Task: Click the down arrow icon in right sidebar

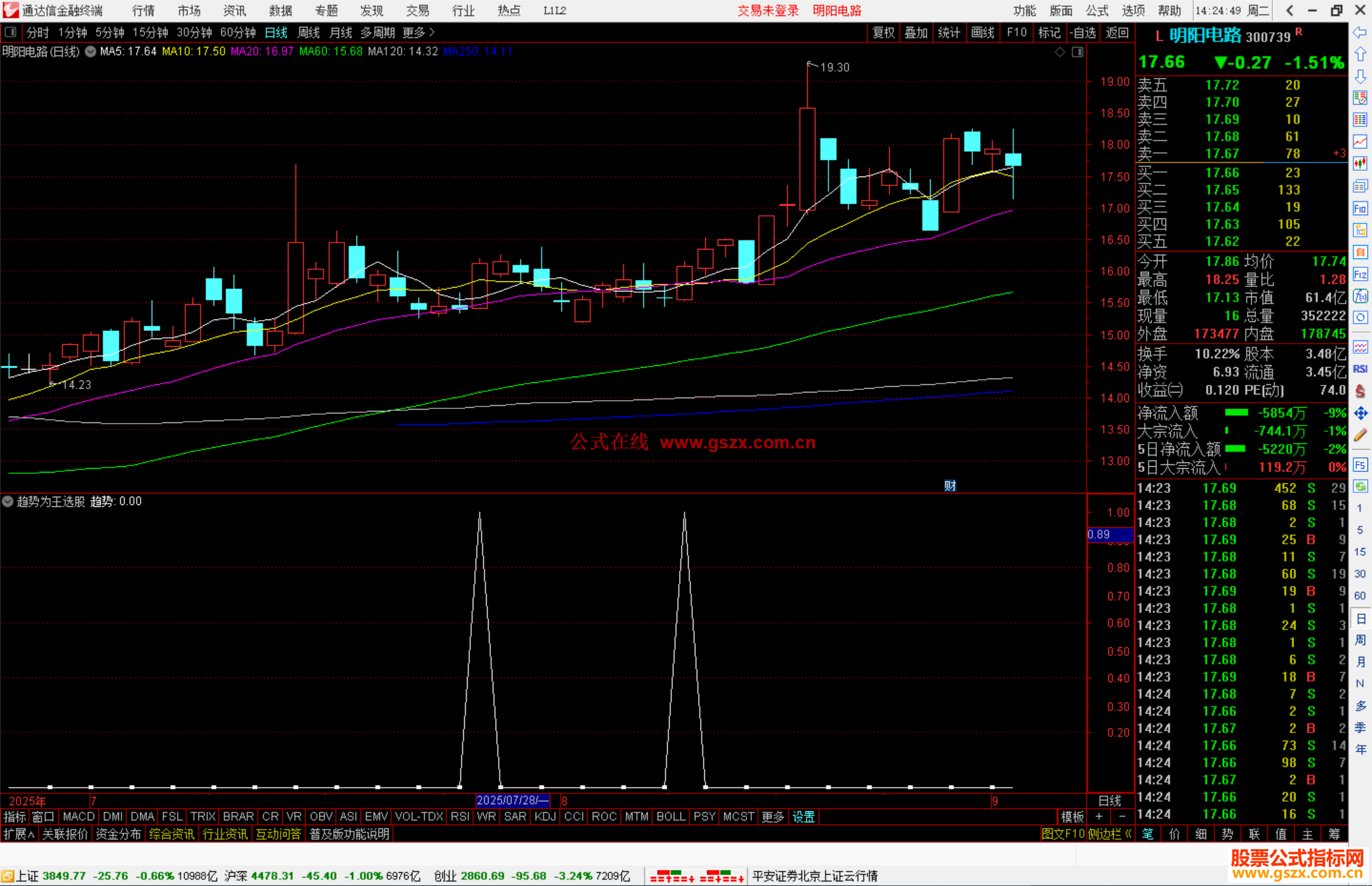Action: [x=1360, y=76]
